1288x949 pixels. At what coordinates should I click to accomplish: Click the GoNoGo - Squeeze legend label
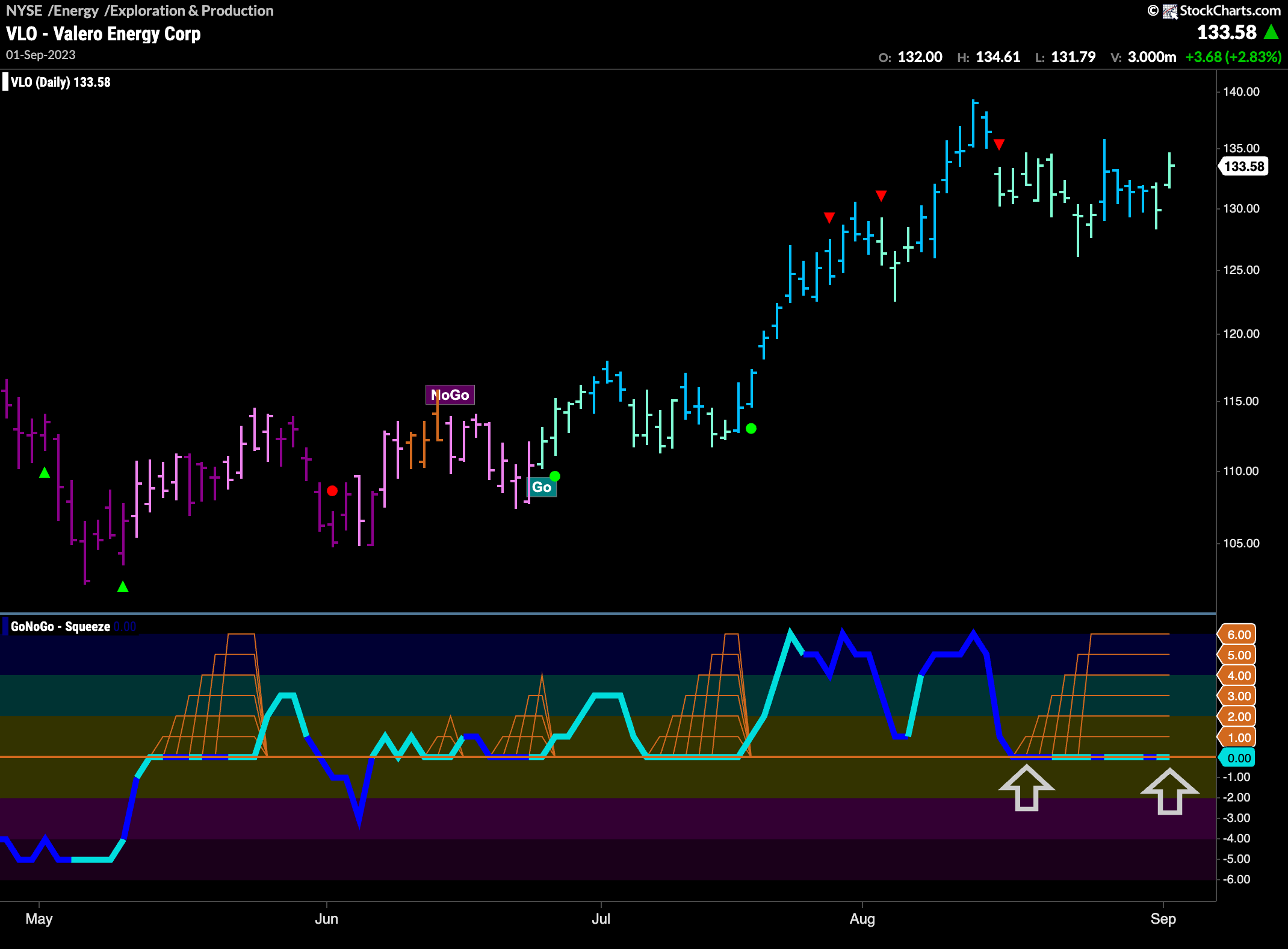tap(60, 627)
